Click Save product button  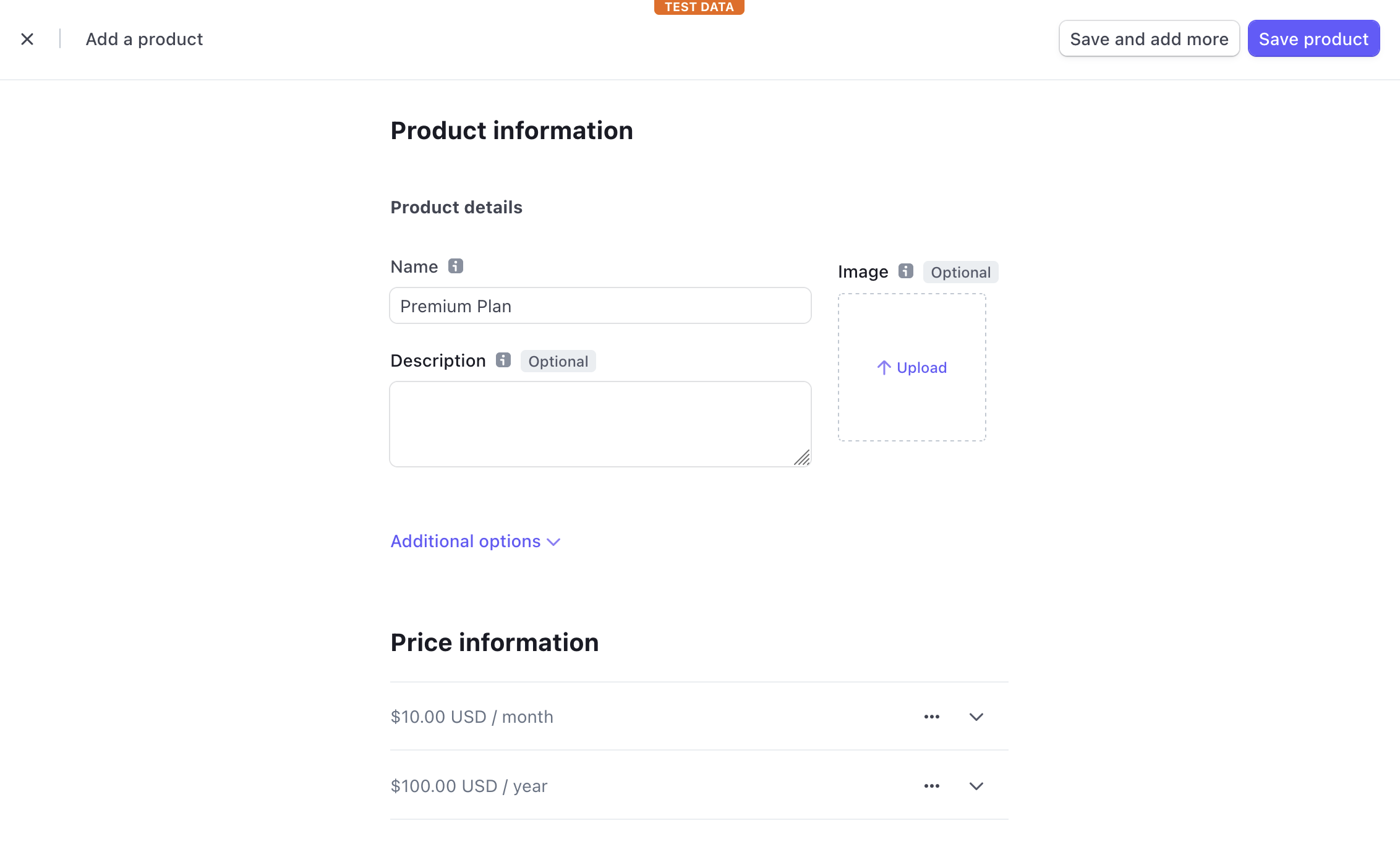pos(1314,39)
